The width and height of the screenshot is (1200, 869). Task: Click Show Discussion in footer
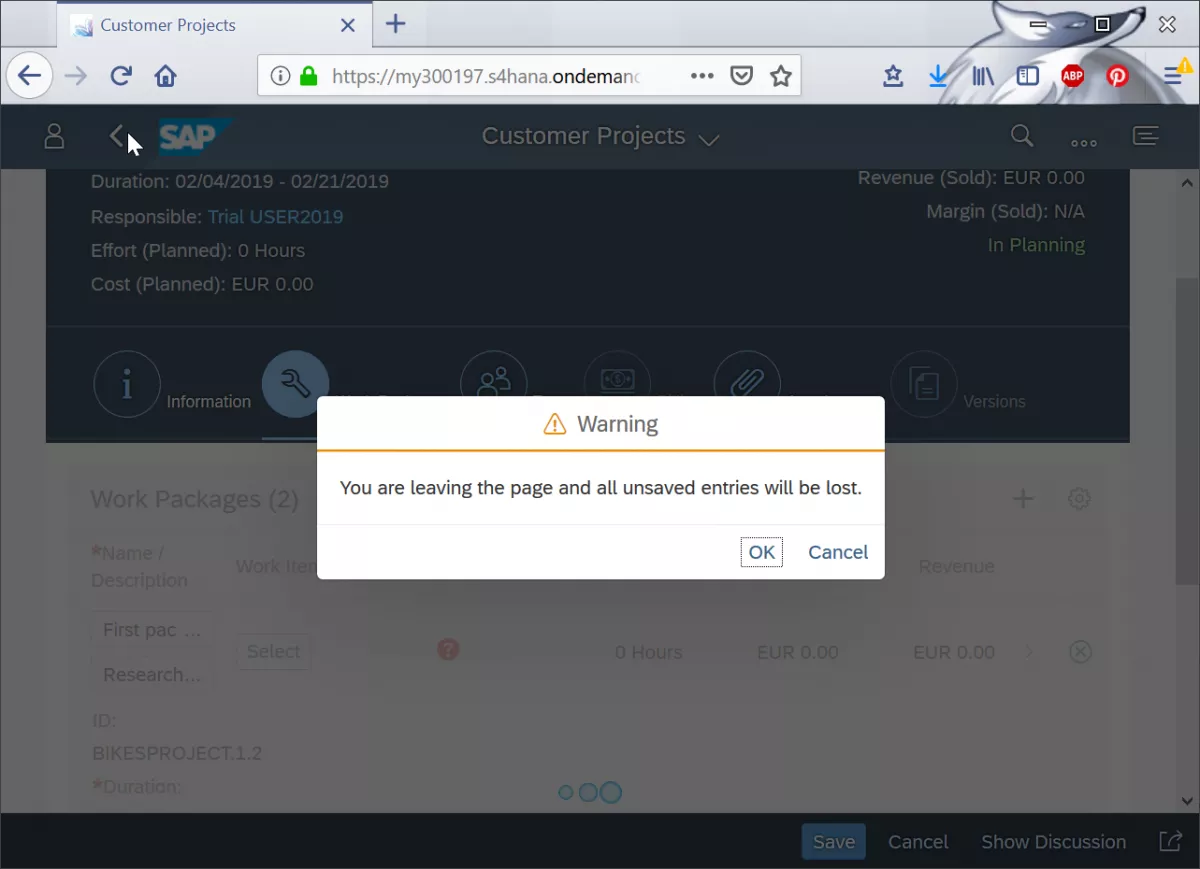click(1053, 842)
